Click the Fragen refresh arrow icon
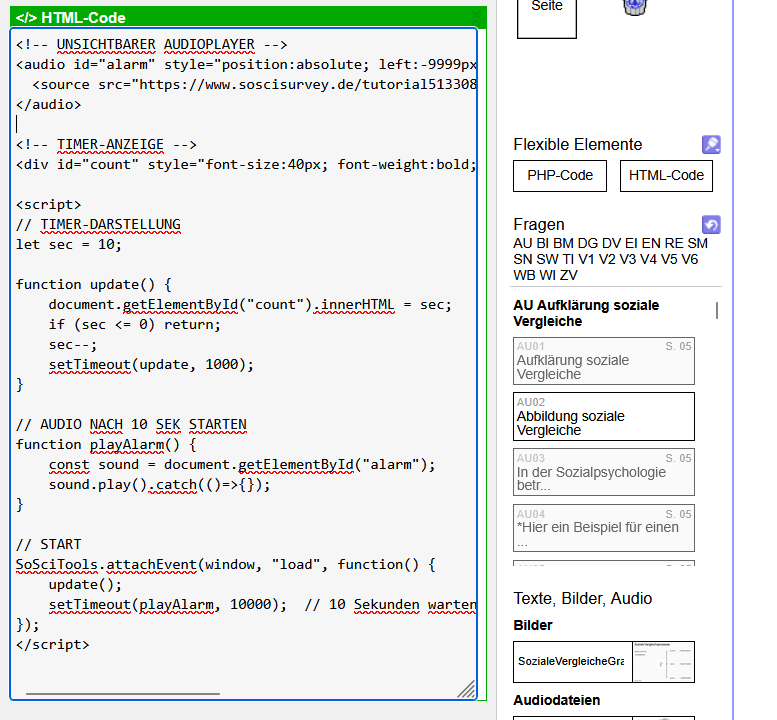 coord(711,225)
